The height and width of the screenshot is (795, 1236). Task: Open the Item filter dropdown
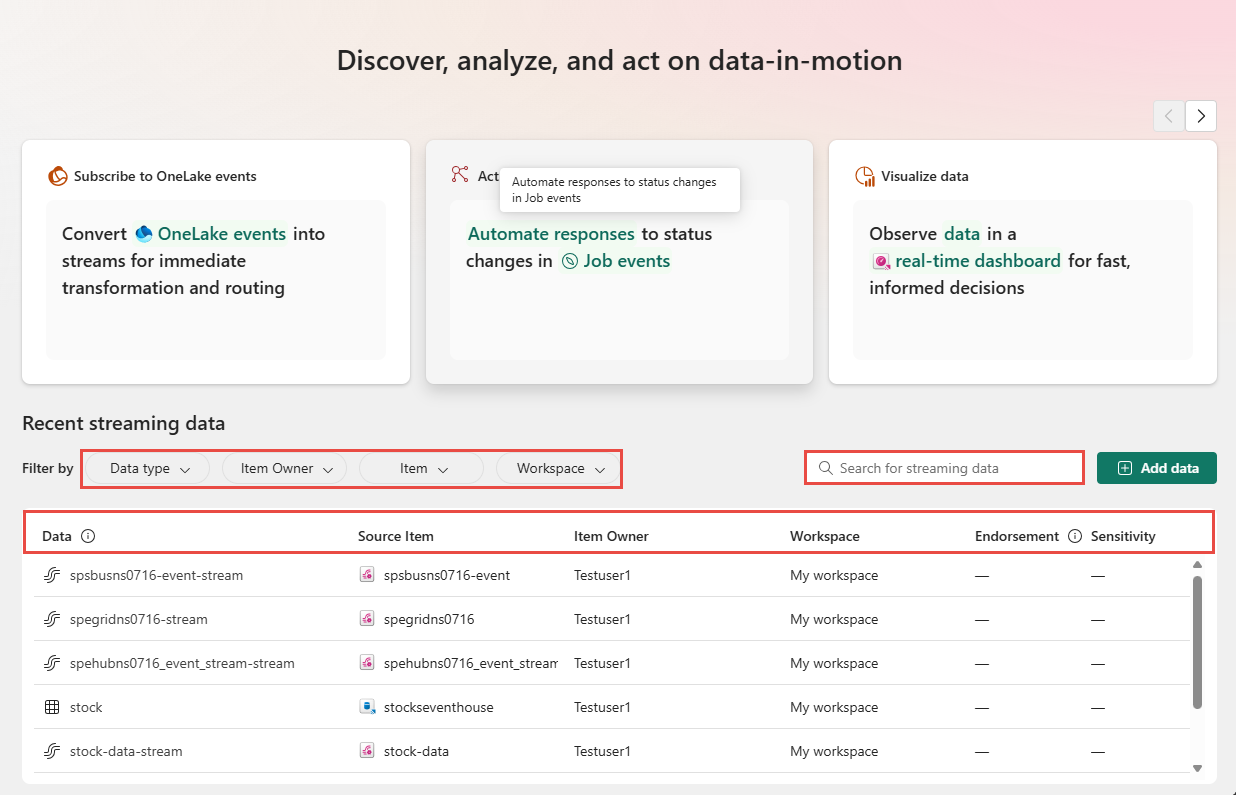(423, 468)
